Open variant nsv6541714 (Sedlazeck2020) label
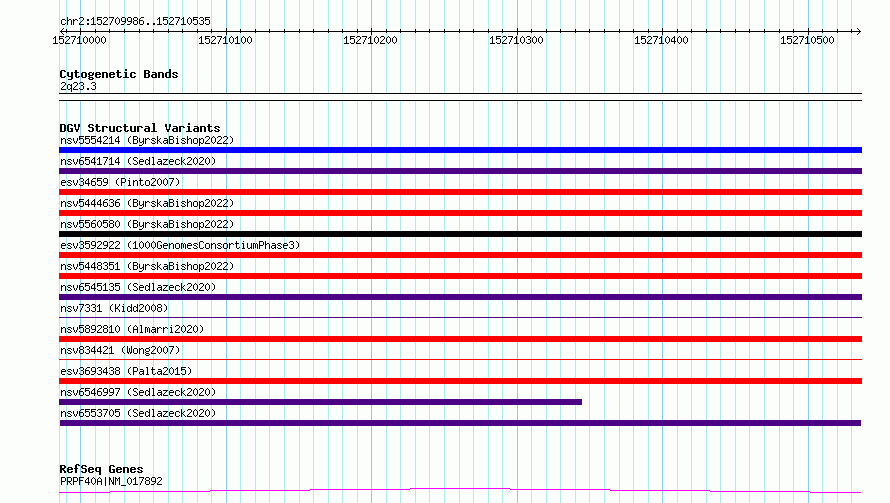This screenshot has height=503, width=890. pos(138,161)
